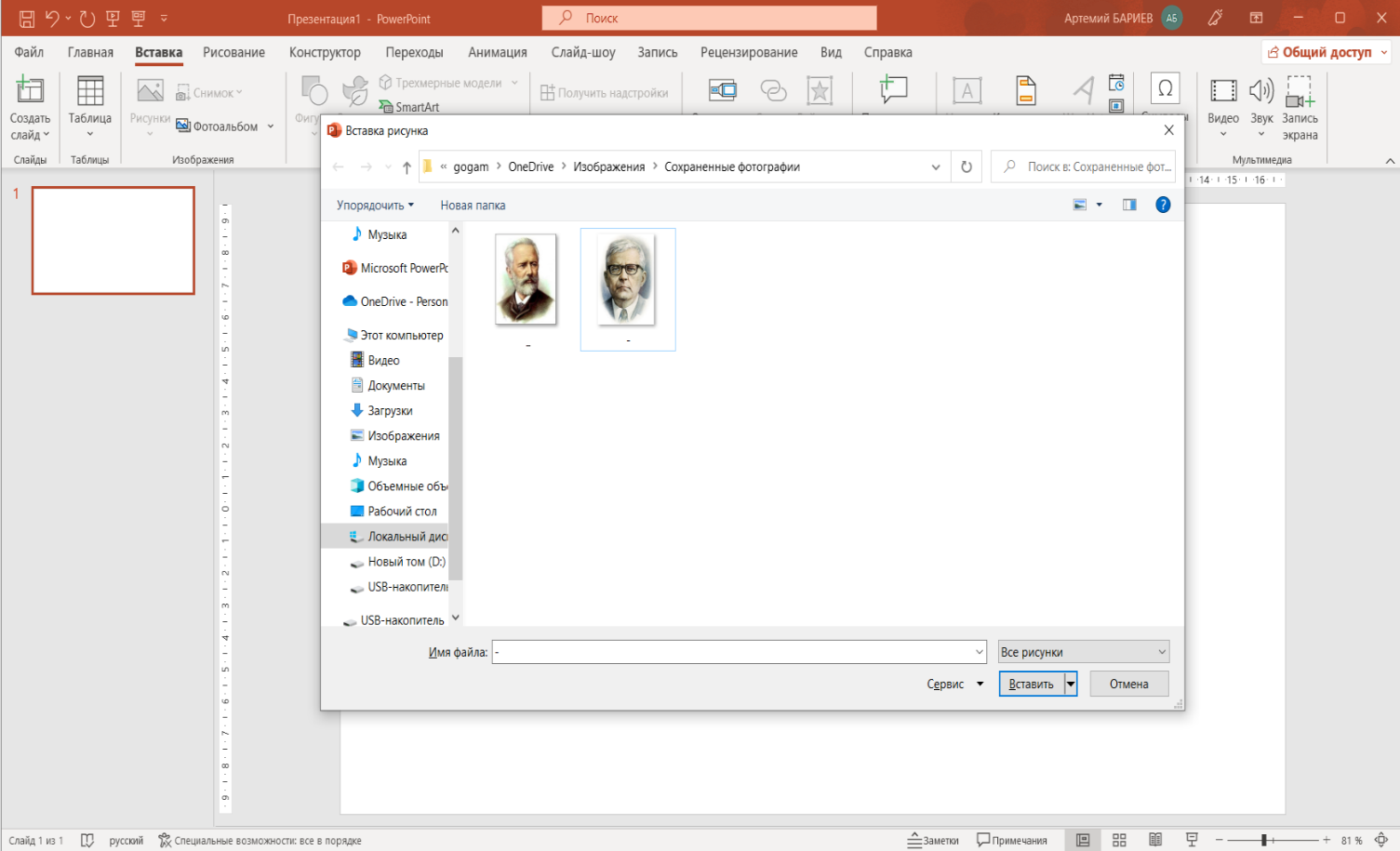Screen dimensions: 1400x851
Task: Switch to Normal view in status bar
Action: (x=1083, y=840)
